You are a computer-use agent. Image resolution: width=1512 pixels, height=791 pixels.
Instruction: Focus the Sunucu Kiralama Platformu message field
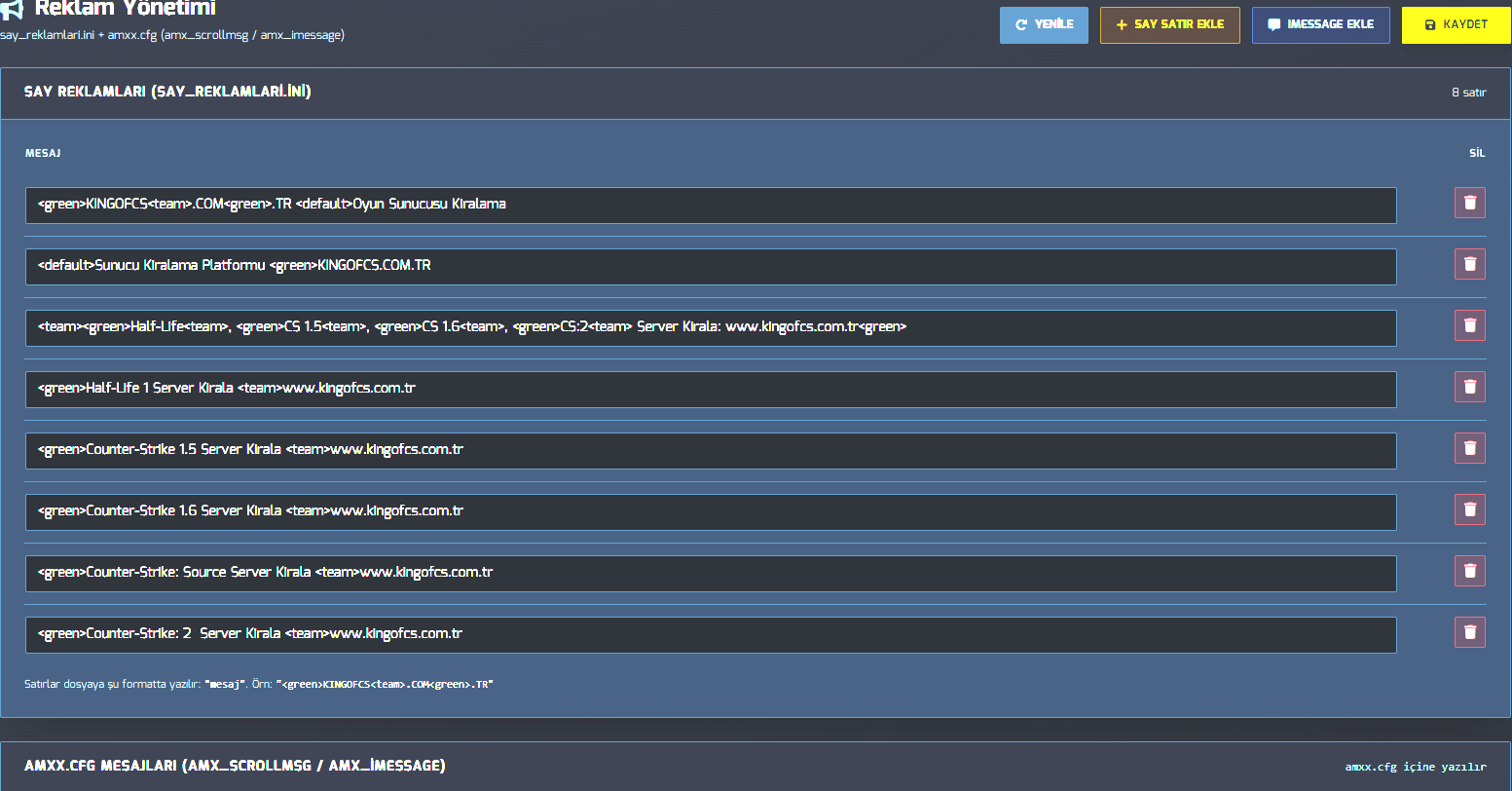click(711, 266)
